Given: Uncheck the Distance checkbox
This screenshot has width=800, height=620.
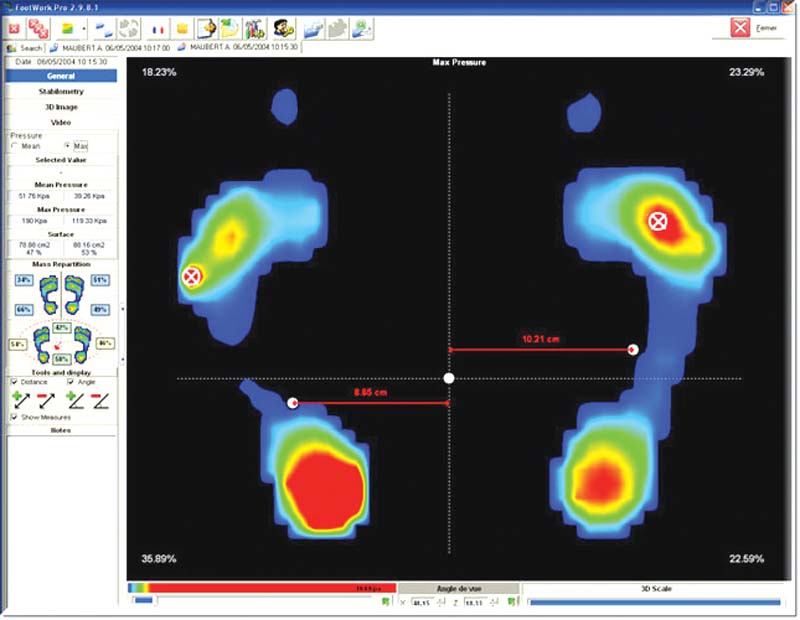Looking at the screenshot, I should tap(13, 382).
